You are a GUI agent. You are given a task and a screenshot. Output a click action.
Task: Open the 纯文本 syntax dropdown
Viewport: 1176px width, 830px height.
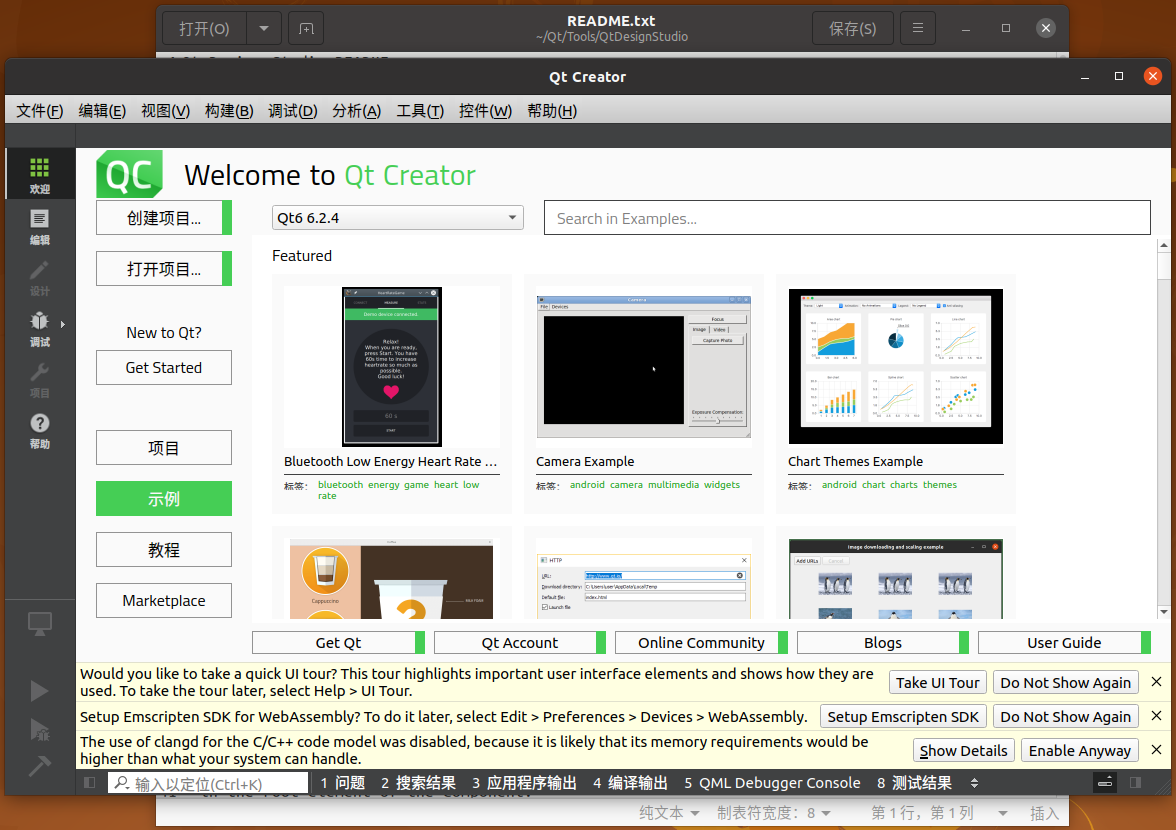pos(670,813)
